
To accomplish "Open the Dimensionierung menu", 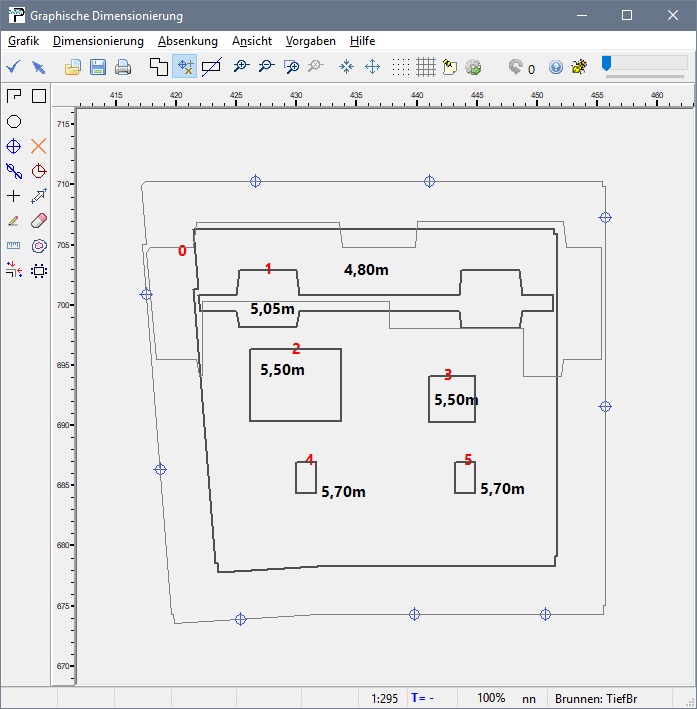I will pyautogui.click(x=98, y=41).
